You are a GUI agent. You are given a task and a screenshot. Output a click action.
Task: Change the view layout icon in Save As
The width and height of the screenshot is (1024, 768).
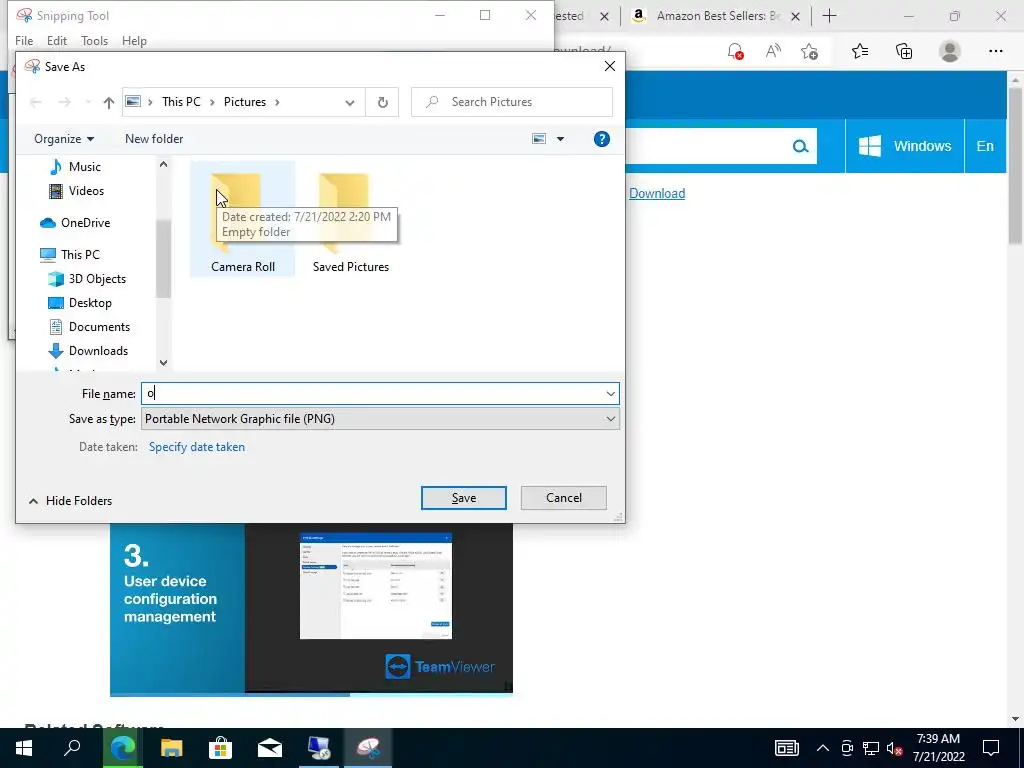point(539,139)
